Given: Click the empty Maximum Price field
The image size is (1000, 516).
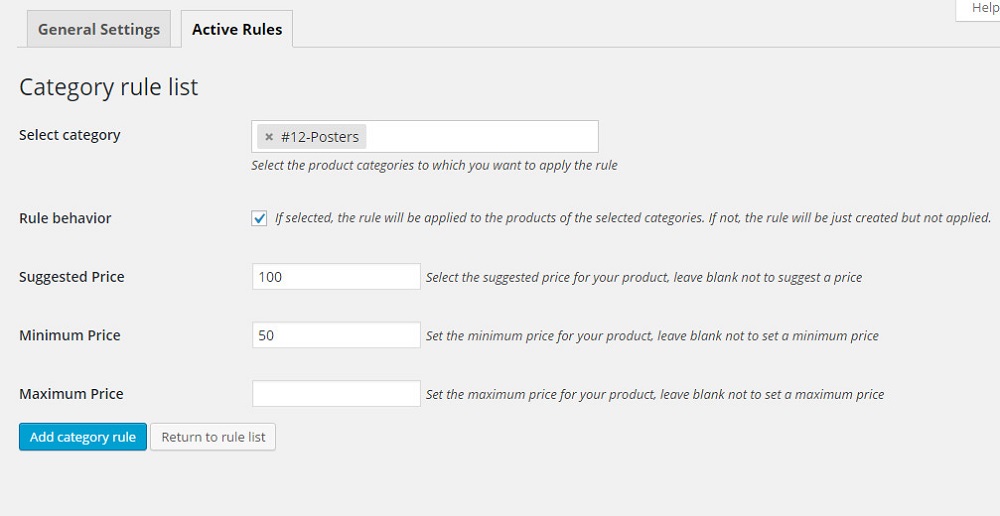Looking at the screenshot, I should [336, 394].
